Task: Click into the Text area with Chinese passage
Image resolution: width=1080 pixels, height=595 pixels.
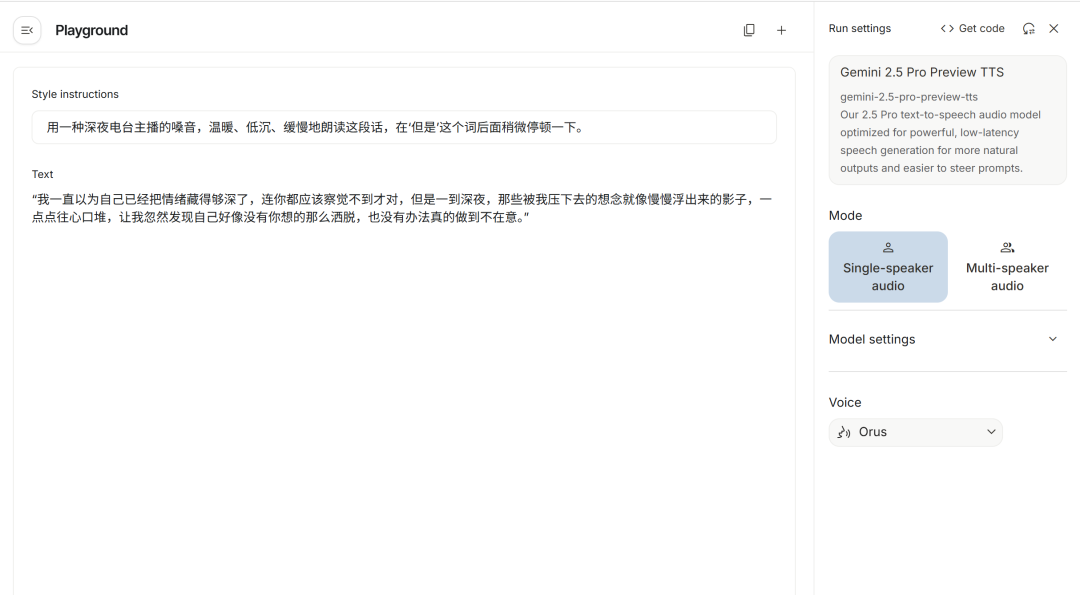Action: point(404,208)
